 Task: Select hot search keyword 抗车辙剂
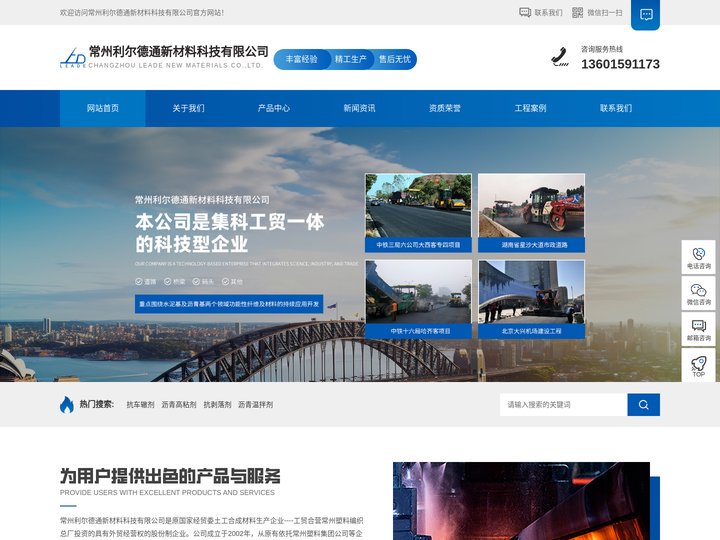(140, 405)
